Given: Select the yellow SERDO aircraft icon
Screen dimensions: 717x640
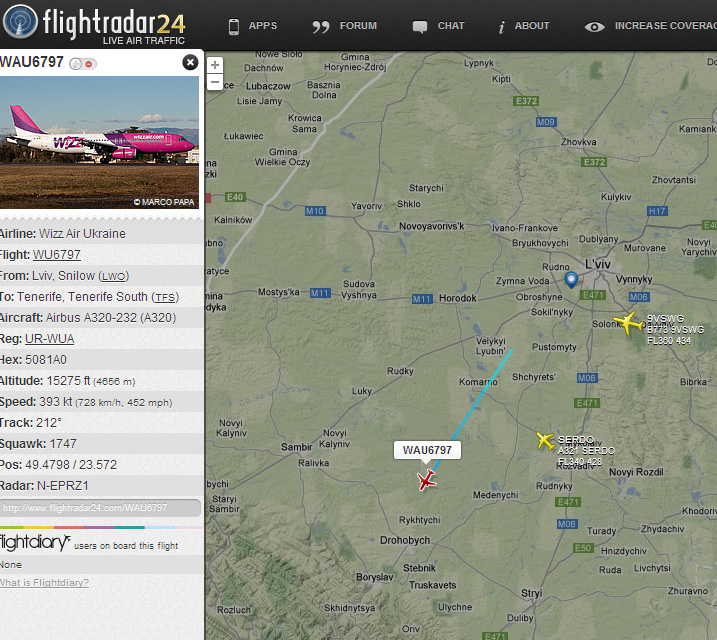Looking at the screenshot, I should pos(545,441).
